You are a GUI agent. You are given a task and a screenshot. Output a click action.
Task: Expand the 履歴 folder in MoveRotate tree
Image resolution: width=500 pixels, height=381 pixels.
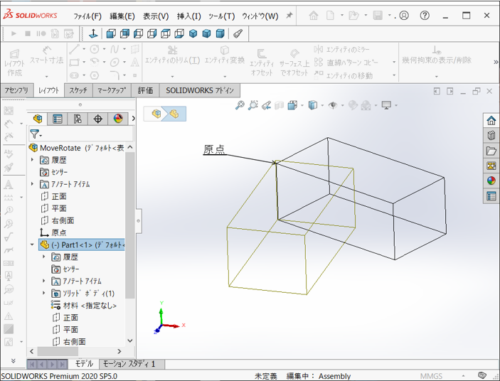(x=32, y=160)
